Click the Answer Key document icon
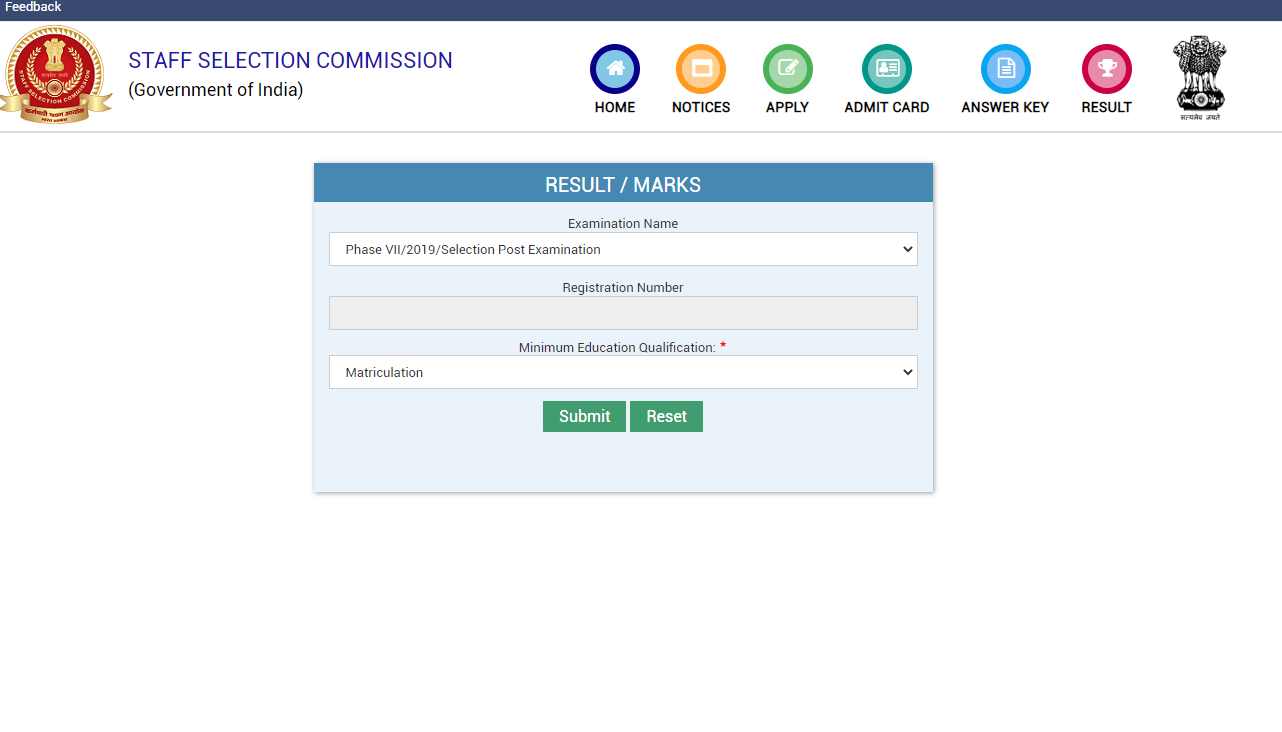Image resolution: width=1282 pixels, height=732 pixels. [1005, 69]
